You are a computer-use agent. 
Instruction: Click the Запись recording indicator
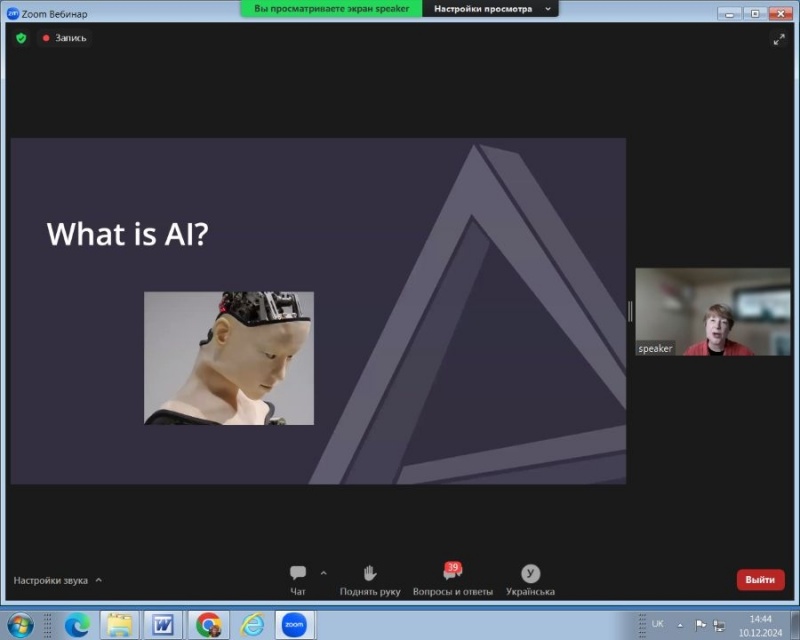click(x=65, y=38)
